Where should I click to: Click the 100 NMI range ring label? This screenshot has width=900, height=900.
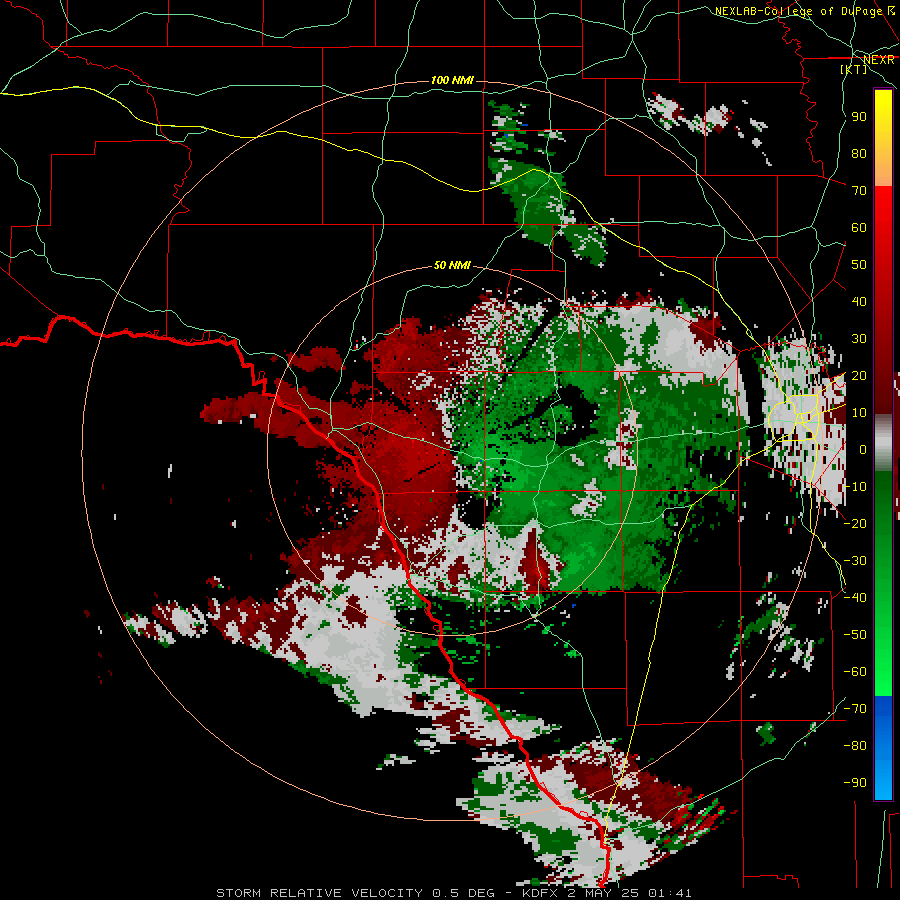[452, 80]
